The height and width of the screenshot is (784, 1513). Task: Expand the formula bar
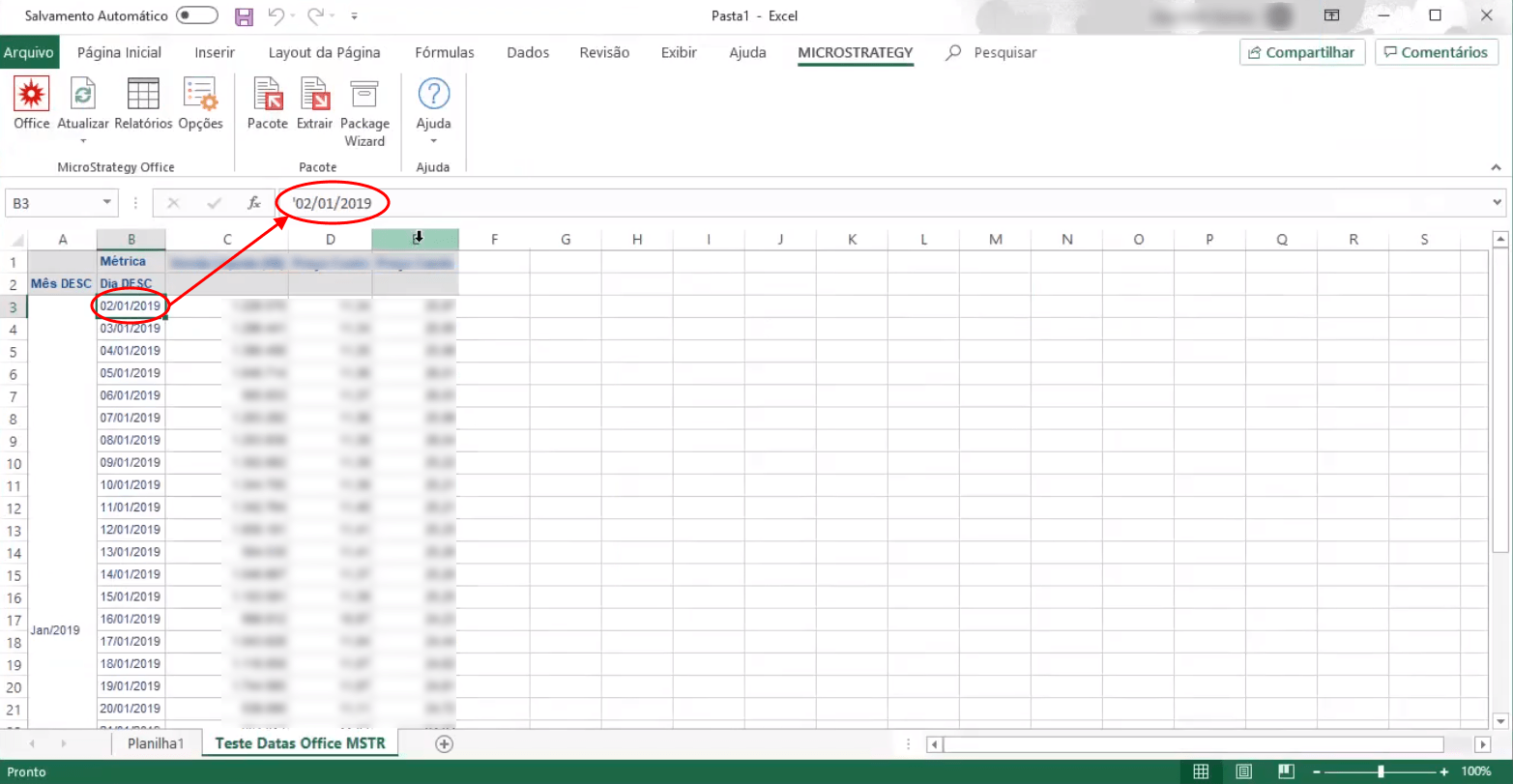[1498, 203]
